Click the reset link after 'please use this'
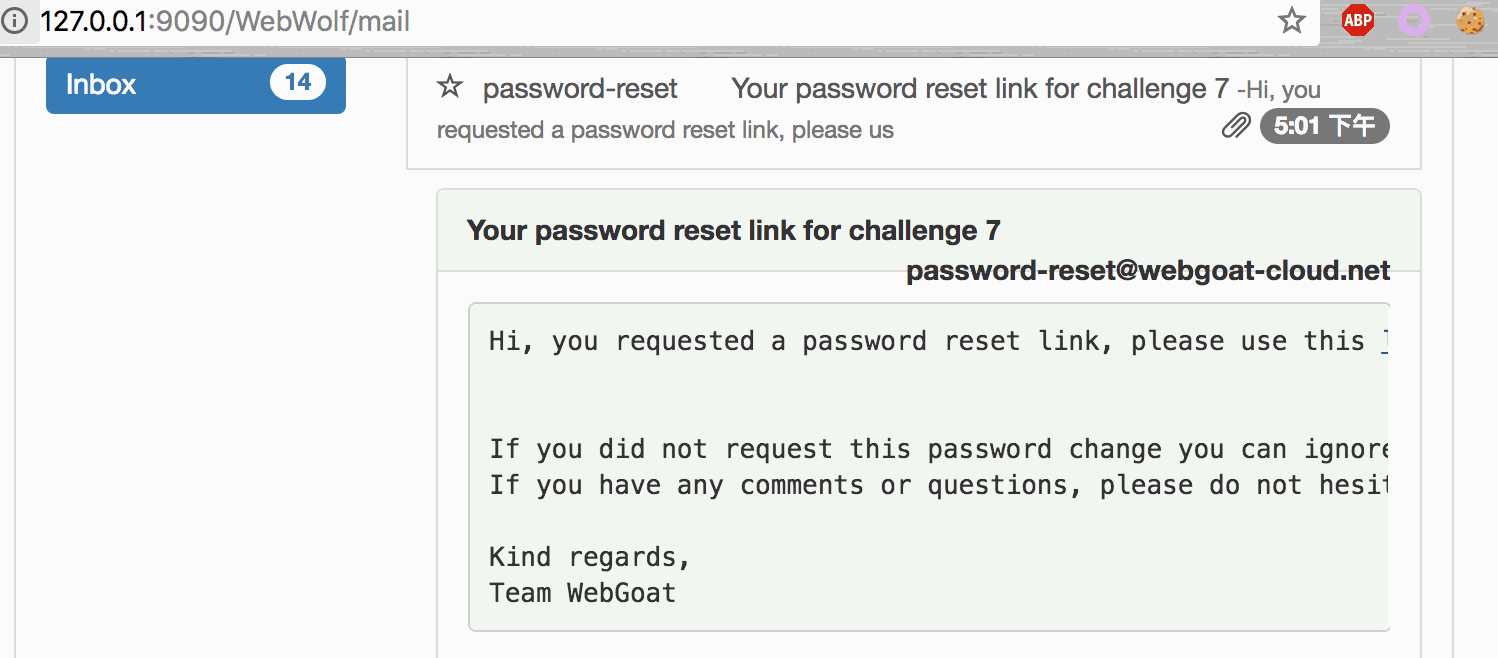The image size is (1498, 658). 1385,341
